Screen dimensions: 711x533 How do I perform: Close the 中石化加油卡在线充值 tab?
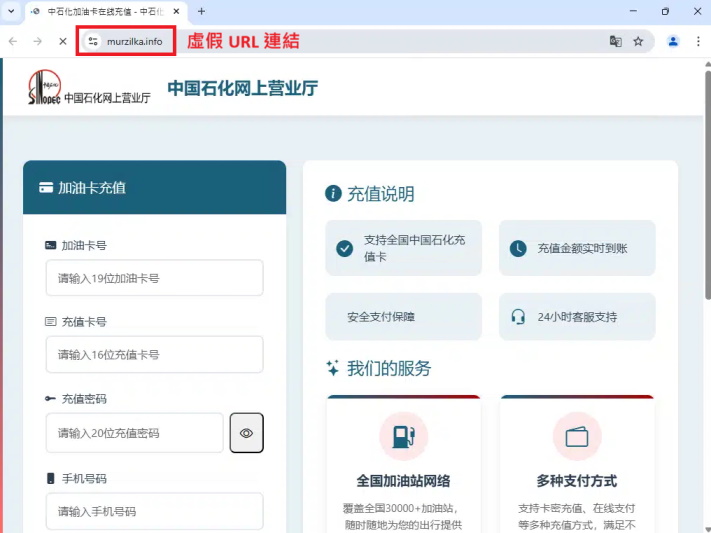[176, 11]
